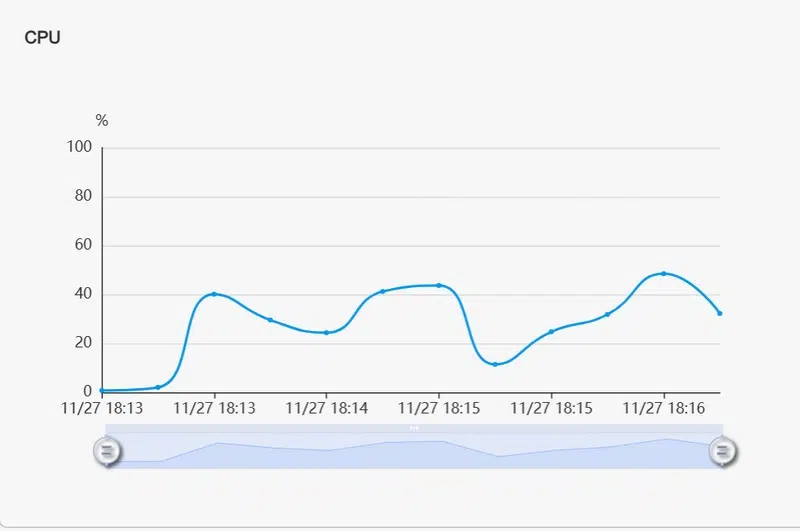The width and height of the screenshot is (800, 531).
Task: Click the first data point at 0%
Action: (x=102, y=390)
